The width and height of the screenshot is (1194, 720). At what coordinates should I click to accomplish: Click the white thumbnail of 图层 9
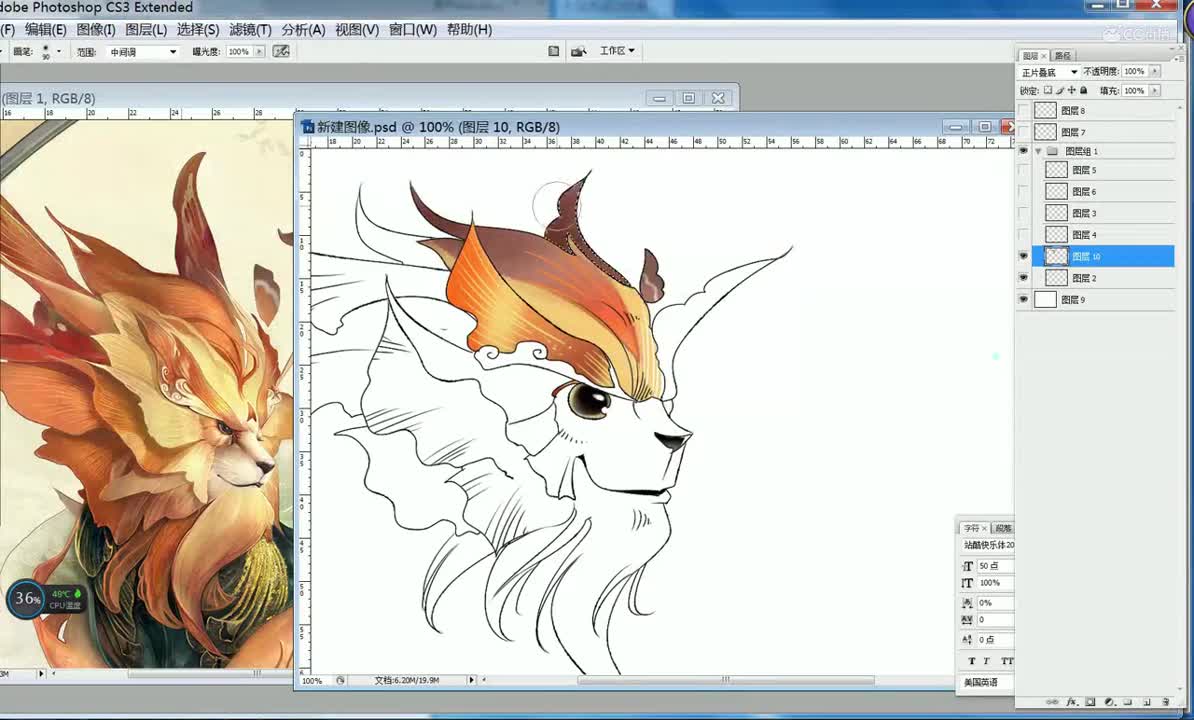[x=1046, y=299]
